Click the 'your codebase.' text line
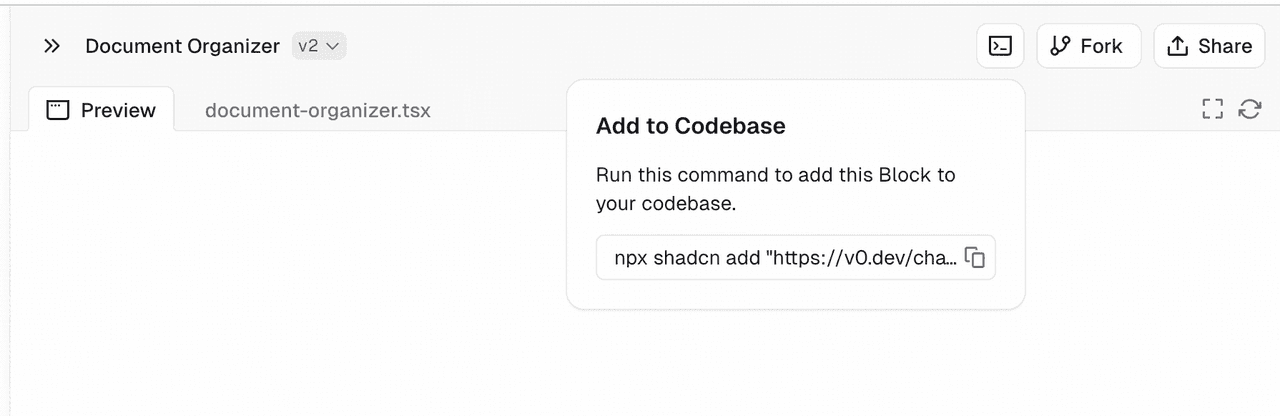1280x416 pixels. pos(666,204)
